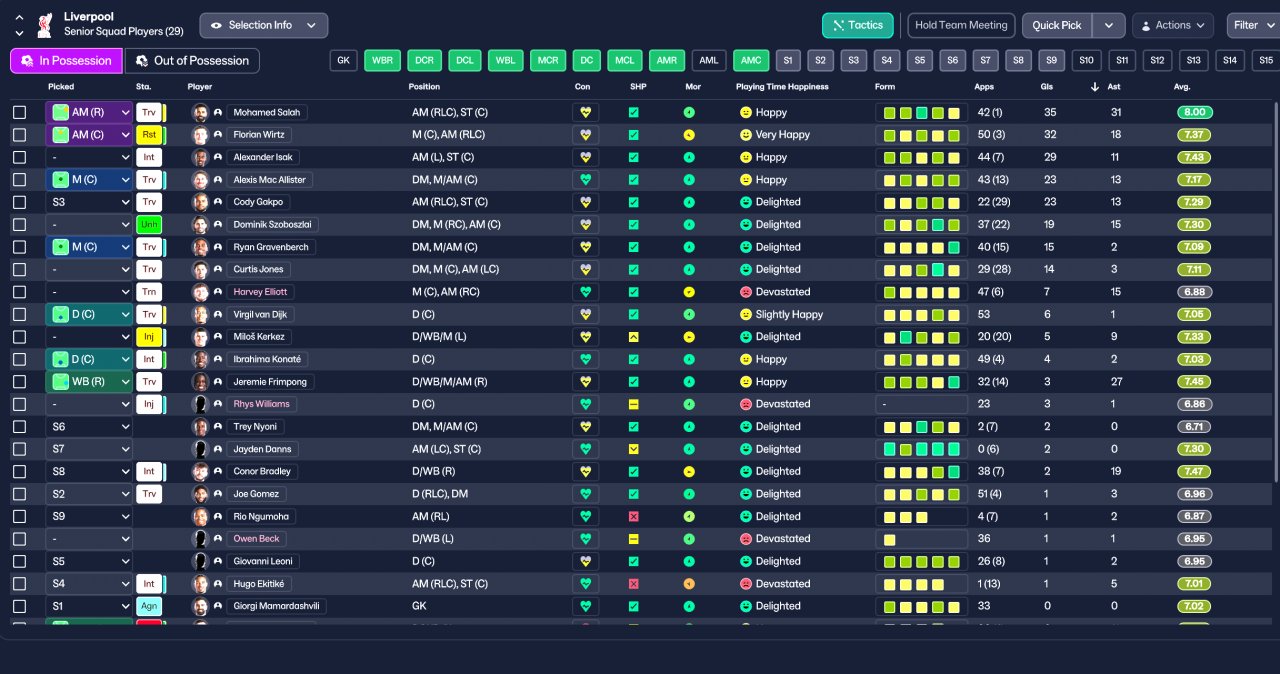Tick checkbox for Giorgi Mamardashvili
This screenshot has height=674, width=1280.
coord(19,606)
